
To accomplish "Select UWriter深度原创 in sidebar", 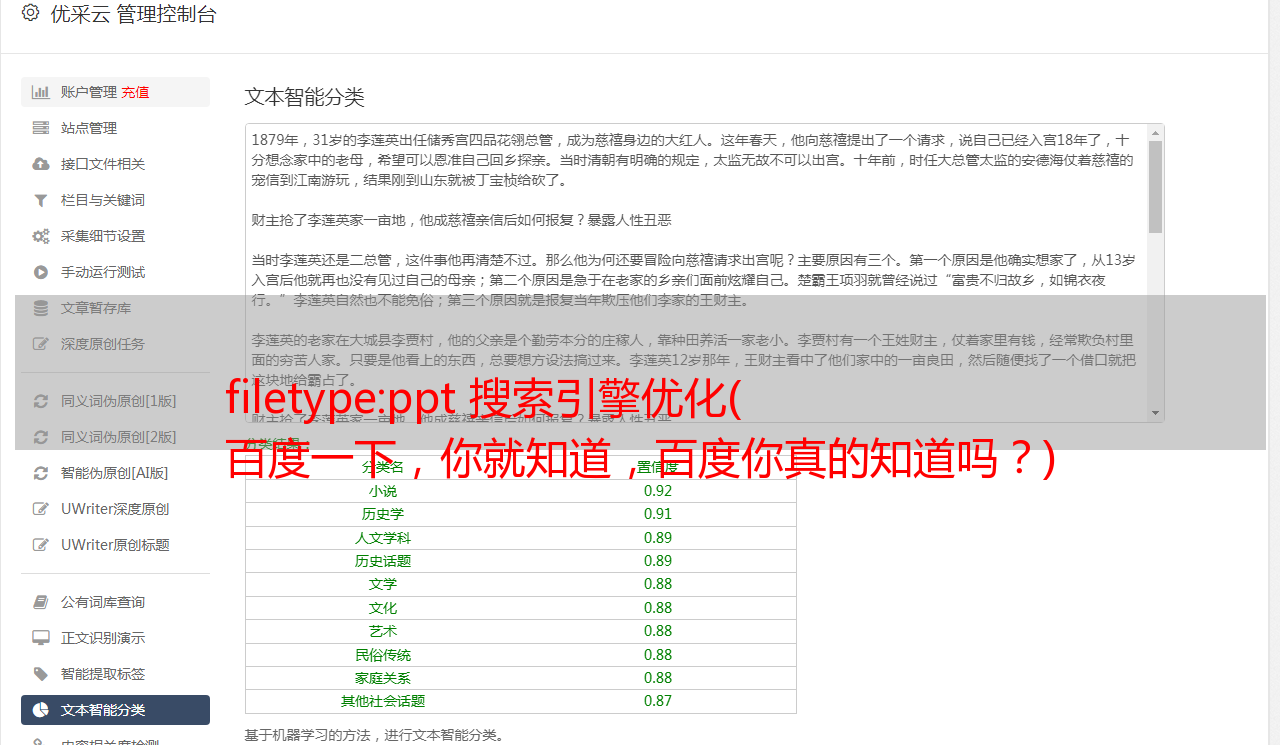I will click(115, 509).
